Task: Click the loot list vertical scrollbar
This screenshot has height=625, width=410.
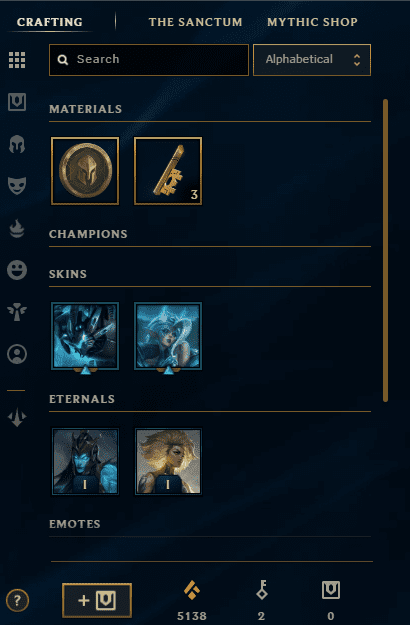Action: tap(385, 250)
